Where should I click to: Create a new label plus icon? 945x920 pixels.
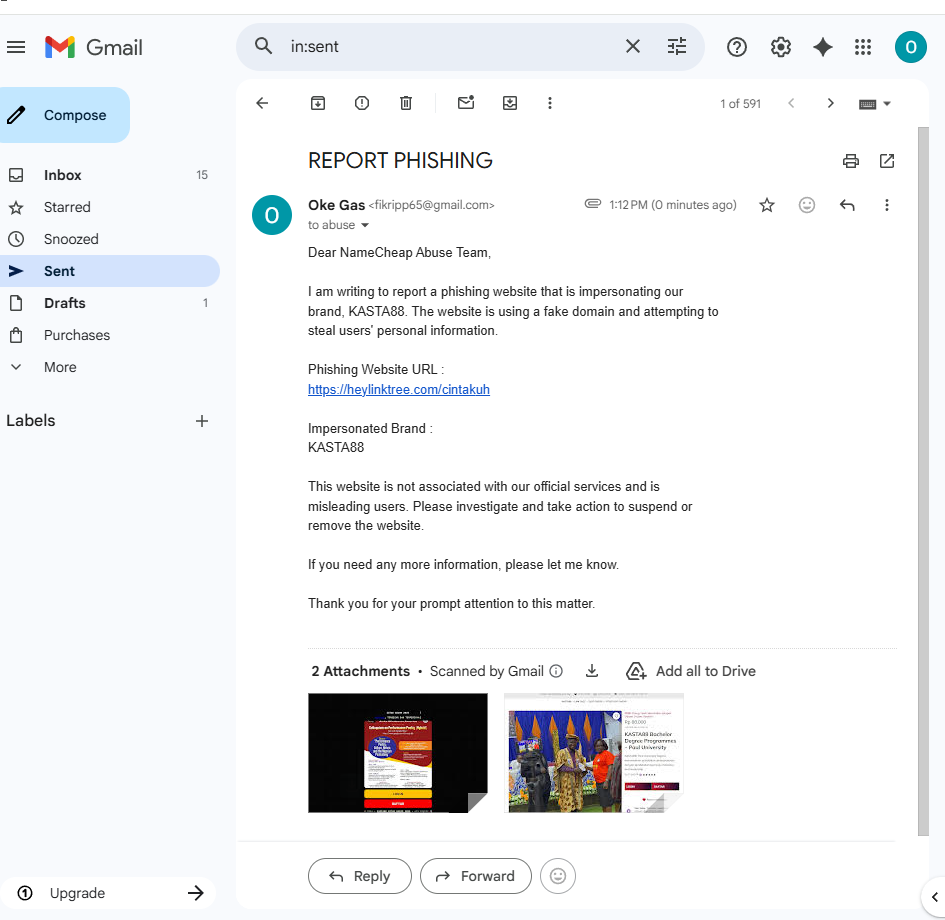coord(202,421)
